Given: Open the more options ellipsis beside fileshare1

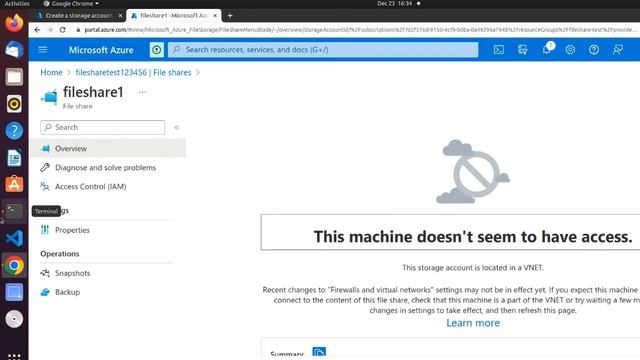Looking at the screenshot, I should pos(142,92).
